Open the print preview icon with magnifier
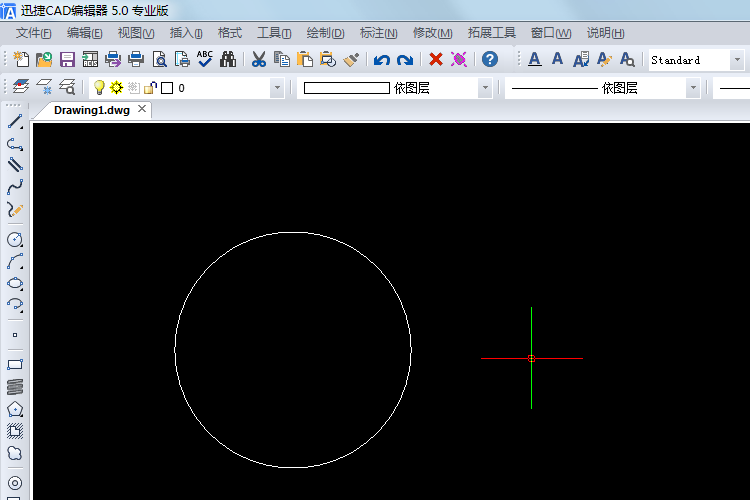The height and width of the screenshot is (500, 750). point(159,59)
